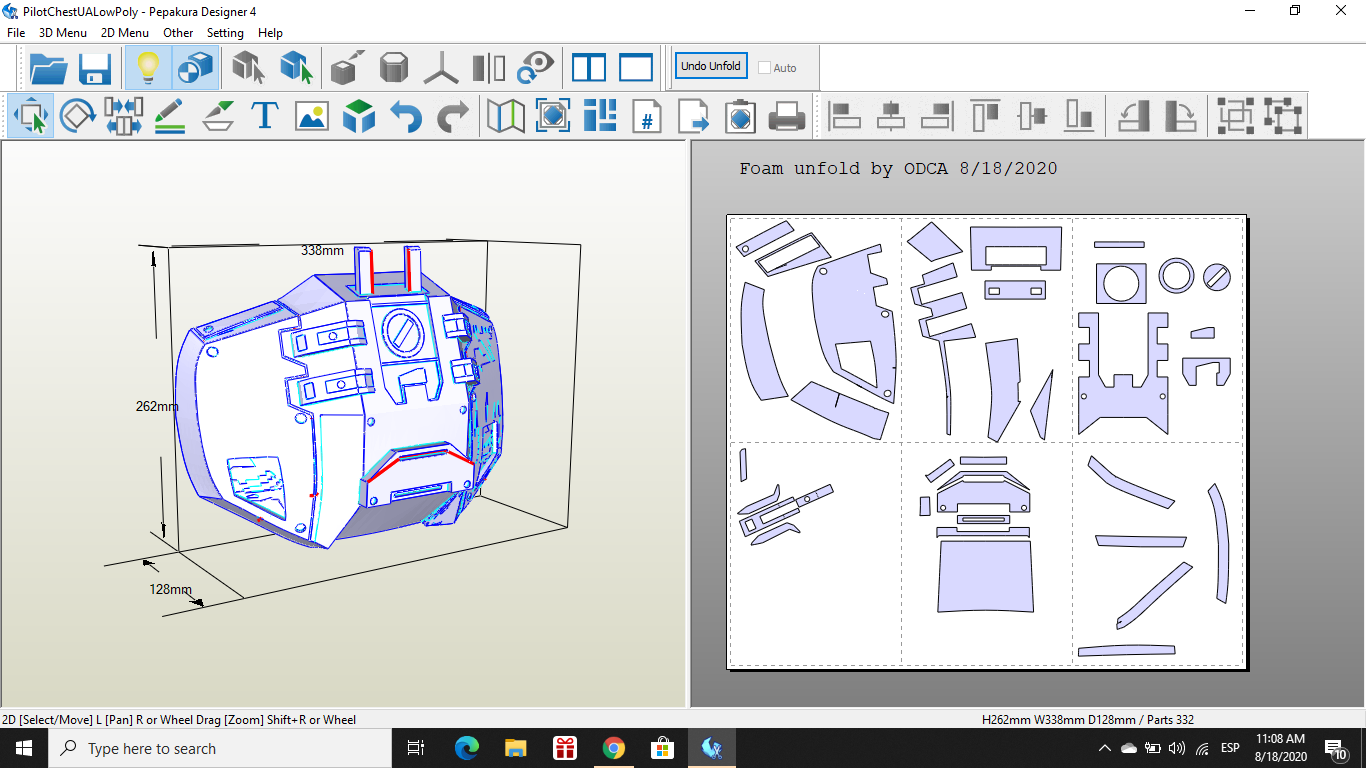Choose the Text input tool

pyautogui.click(x=264, y=116)
